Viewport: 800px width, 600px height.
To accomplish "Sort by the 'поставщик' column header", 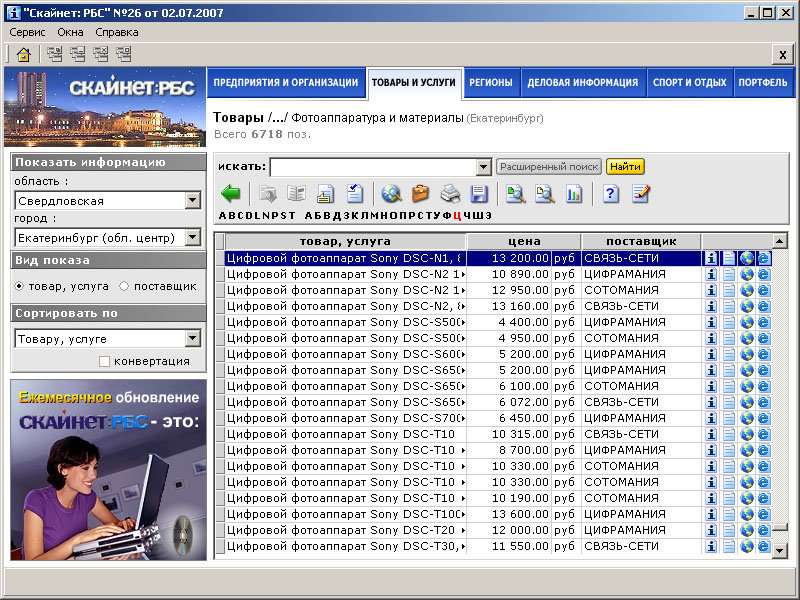I will pos(641,241).
